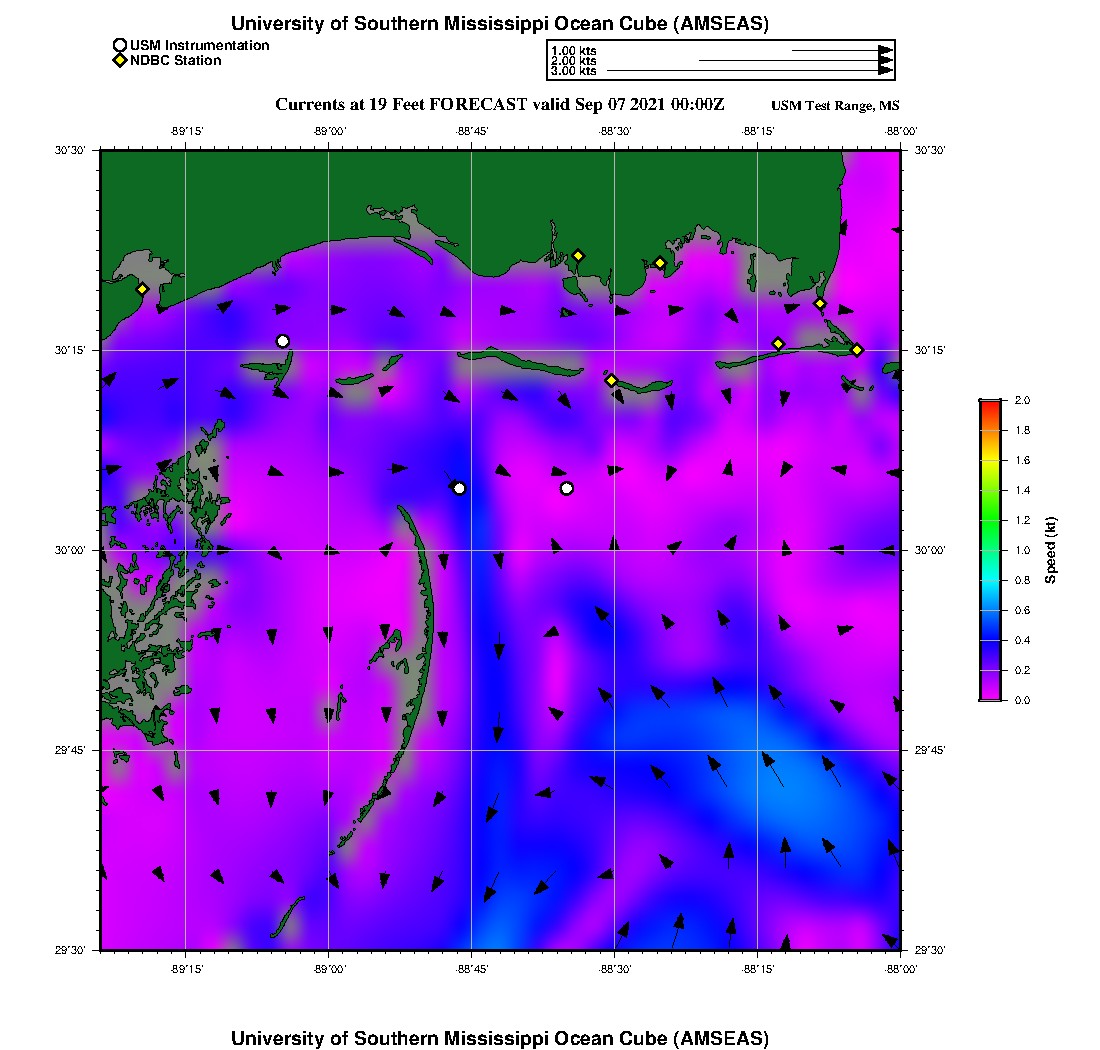
Task: Pick the northernmost NDBC station diamond marker
Action: (x=578, y=255)
